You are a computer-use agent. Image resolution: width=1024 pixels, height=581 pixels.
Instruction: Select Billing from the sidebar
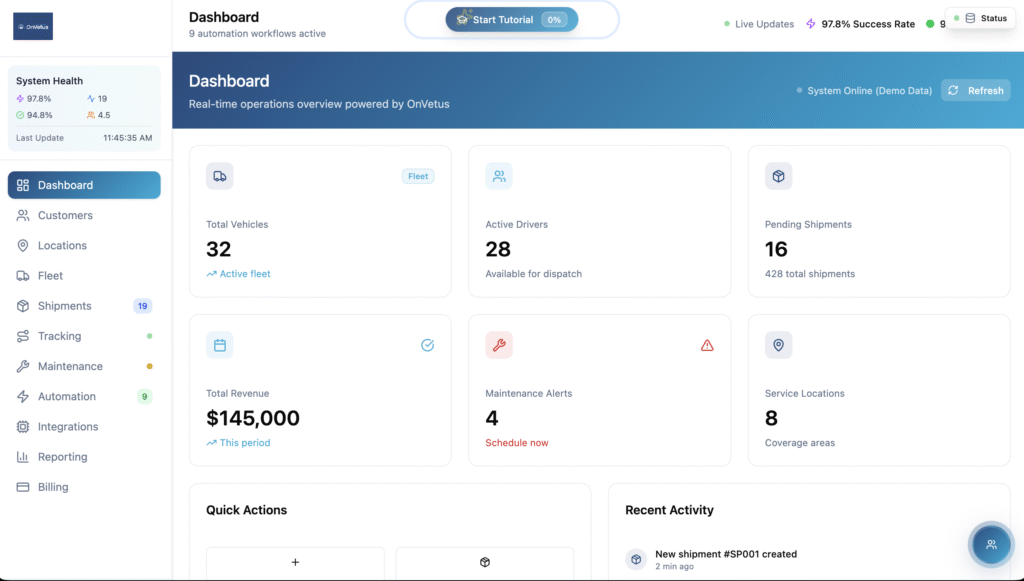tap(53, 487)
